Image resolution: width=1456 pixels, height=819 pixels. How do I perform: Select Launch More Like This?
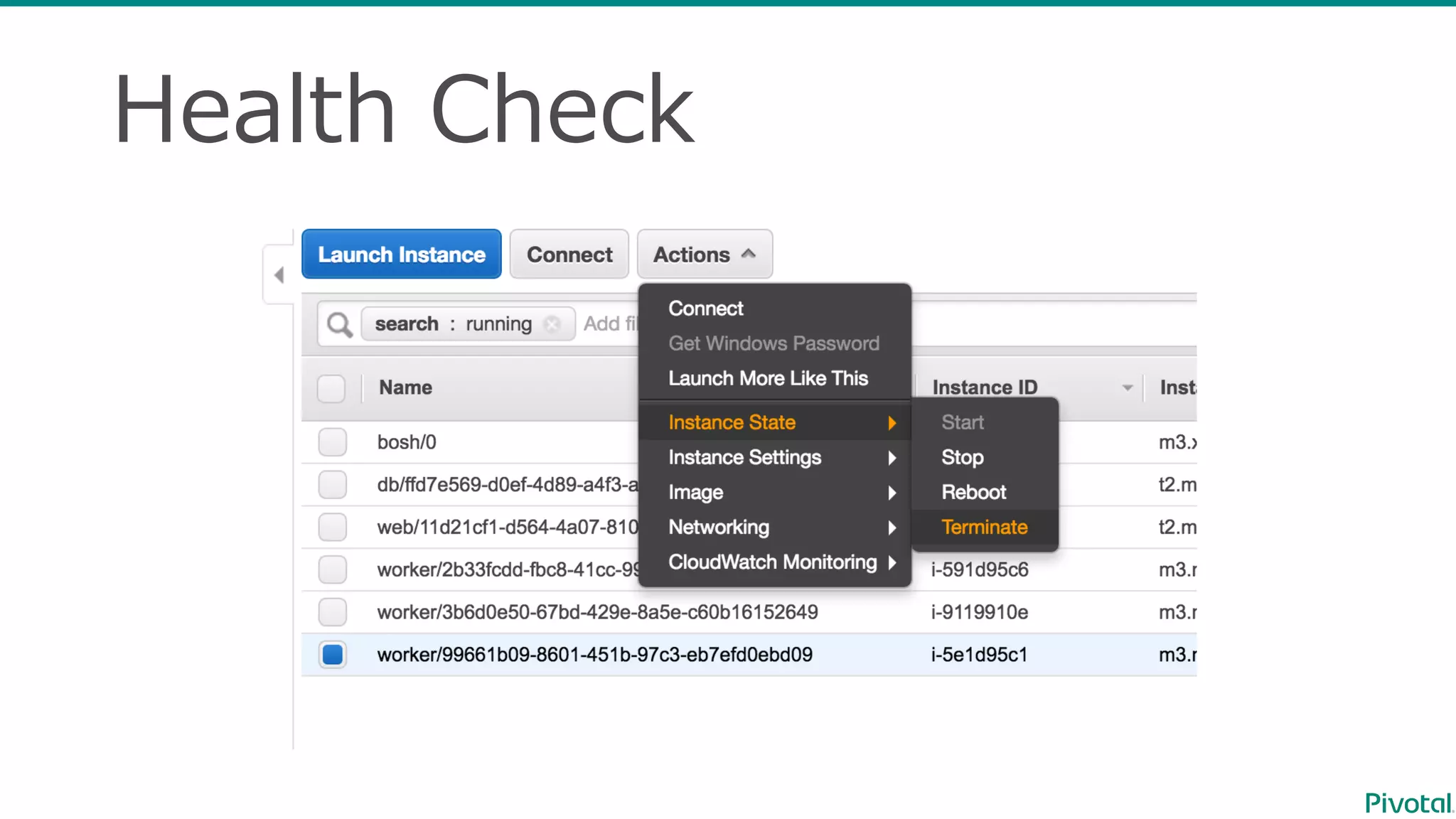(768, 378)
